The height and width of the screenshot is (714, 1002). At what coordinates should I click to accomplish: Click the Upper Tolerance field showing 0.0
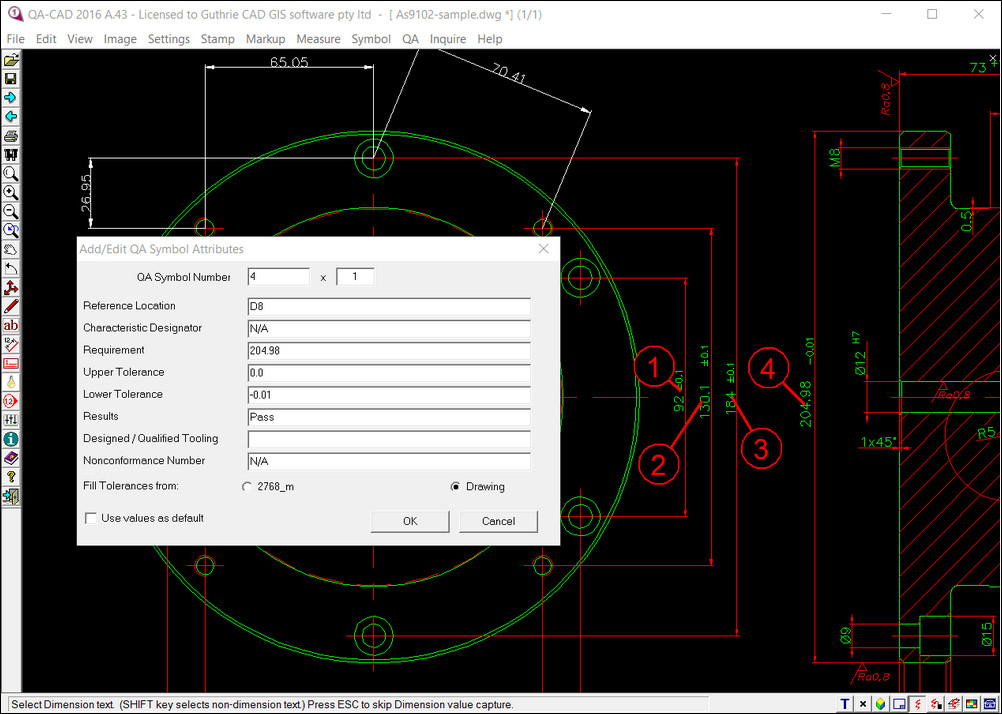[x=389, y=373]
